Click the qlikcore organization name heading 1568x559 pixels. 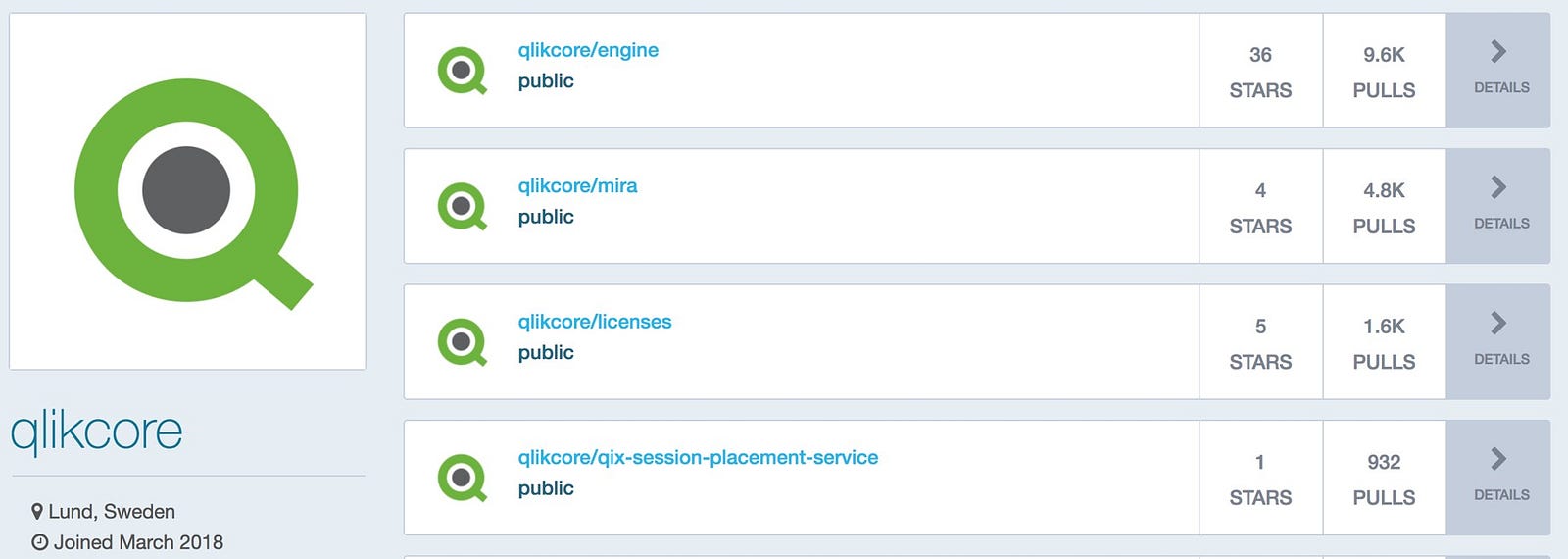(96, 431)
